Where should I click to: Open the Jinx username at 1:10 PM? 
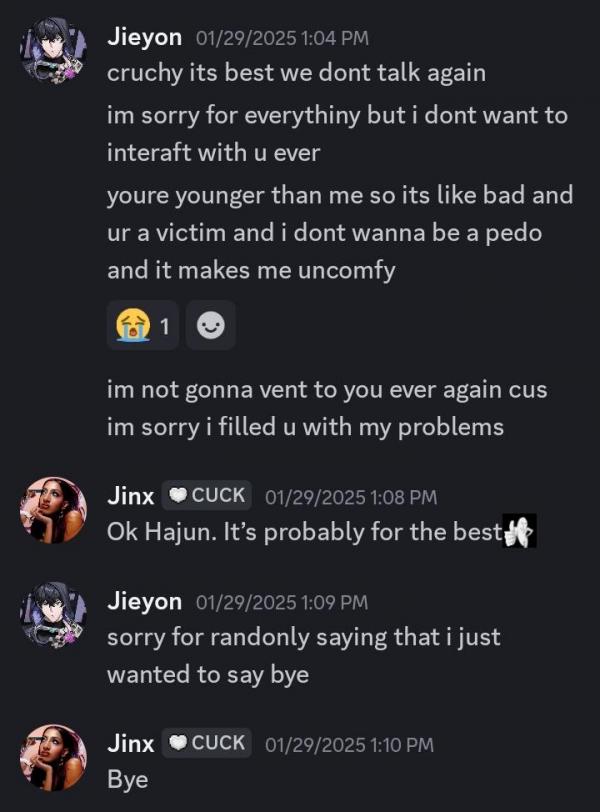click(131, 744)
